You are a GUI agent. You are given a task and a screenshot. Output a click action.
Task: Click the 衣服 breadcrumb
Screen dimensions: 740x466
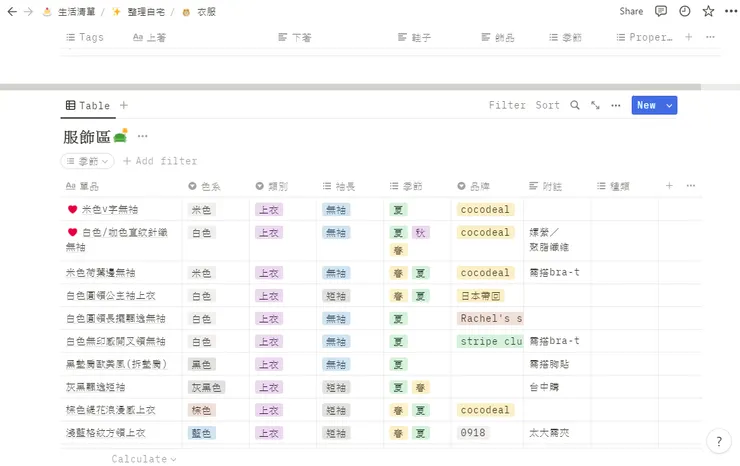pos(206,12)
